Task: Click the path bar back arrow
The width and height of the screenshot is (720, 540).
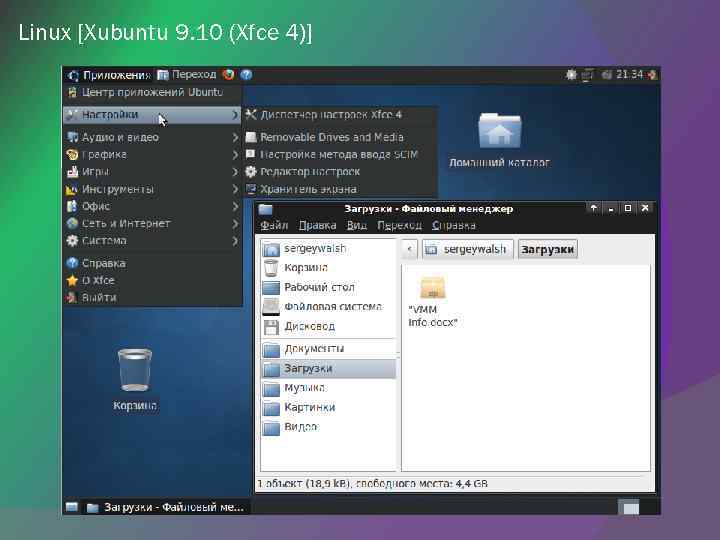Action: (x=409, y=249)
